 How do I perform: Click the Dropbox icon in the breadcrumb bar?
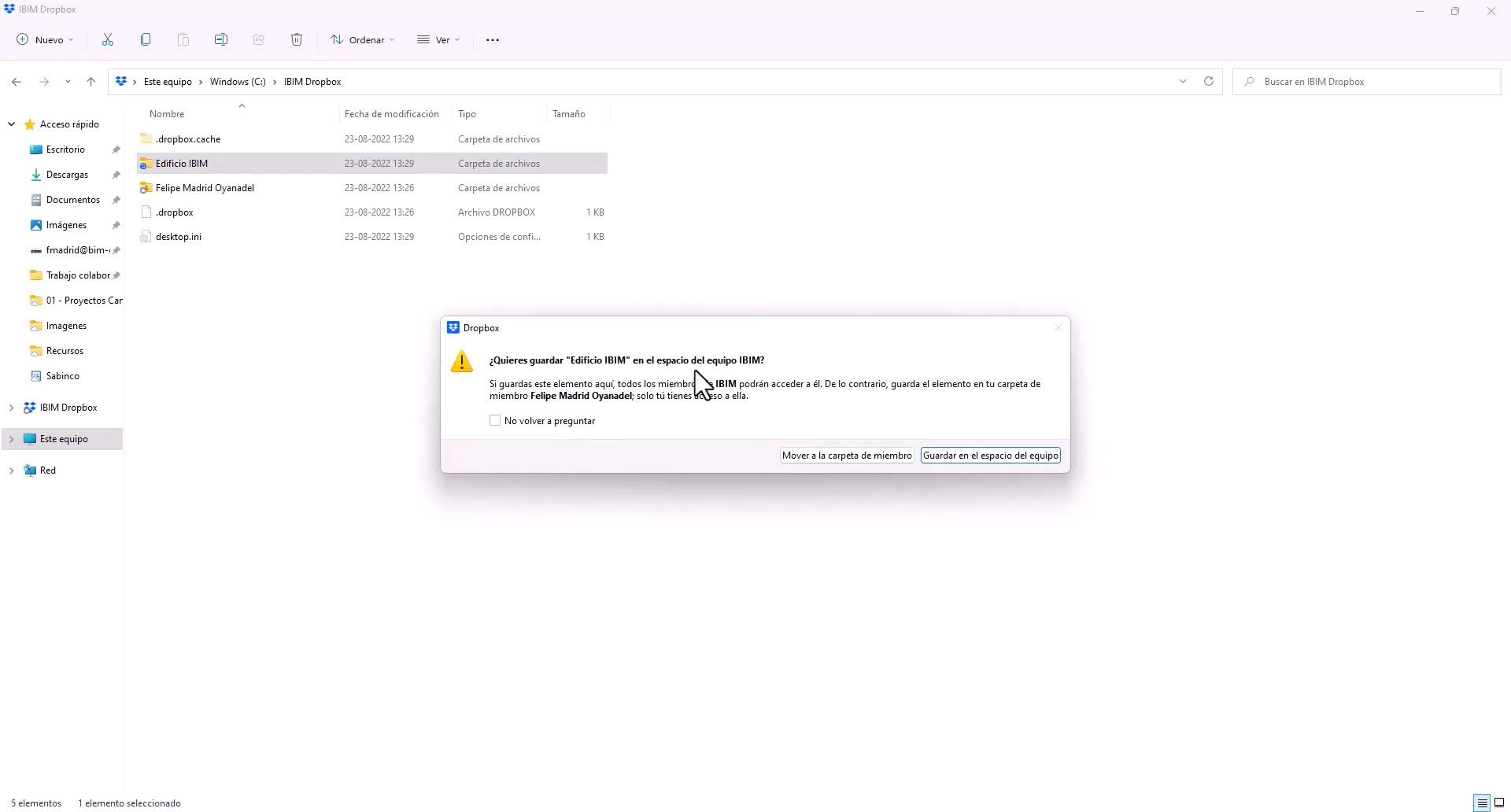coord(120,81)
